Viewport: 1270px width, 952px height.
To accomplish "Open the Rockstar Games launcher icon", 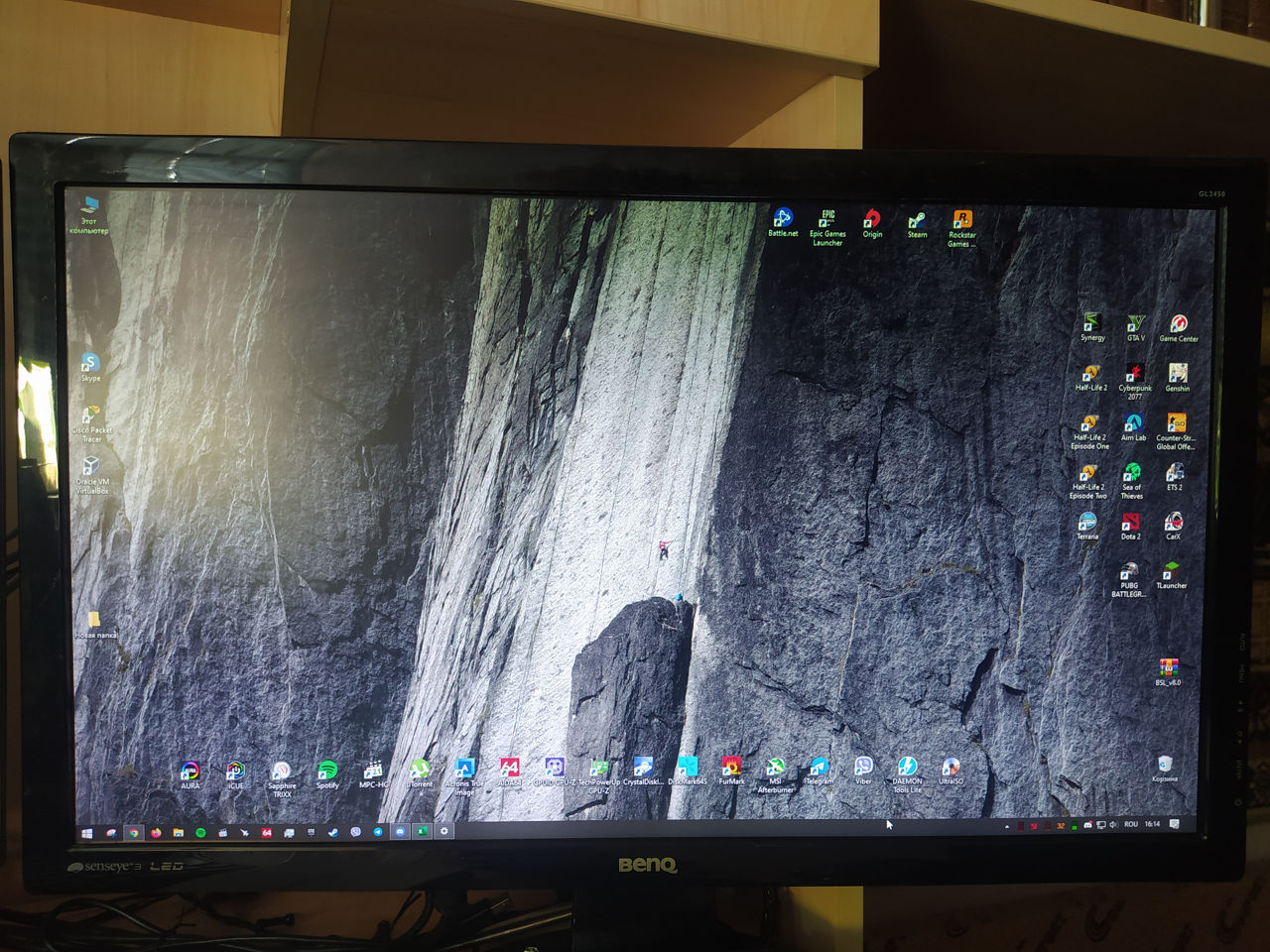I will point(961,228).
